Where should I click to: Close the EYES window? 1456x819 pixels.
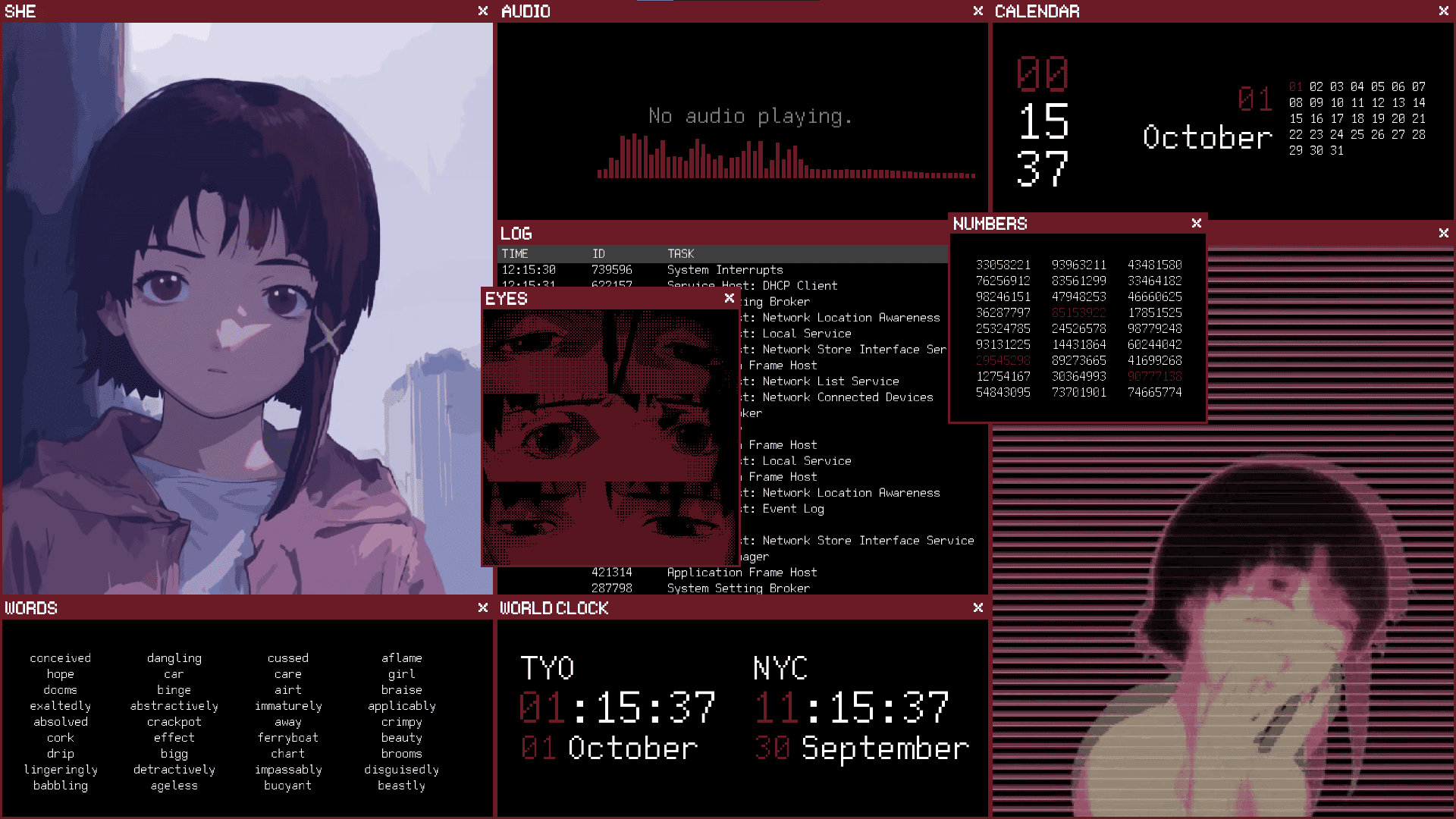[730, 298]
